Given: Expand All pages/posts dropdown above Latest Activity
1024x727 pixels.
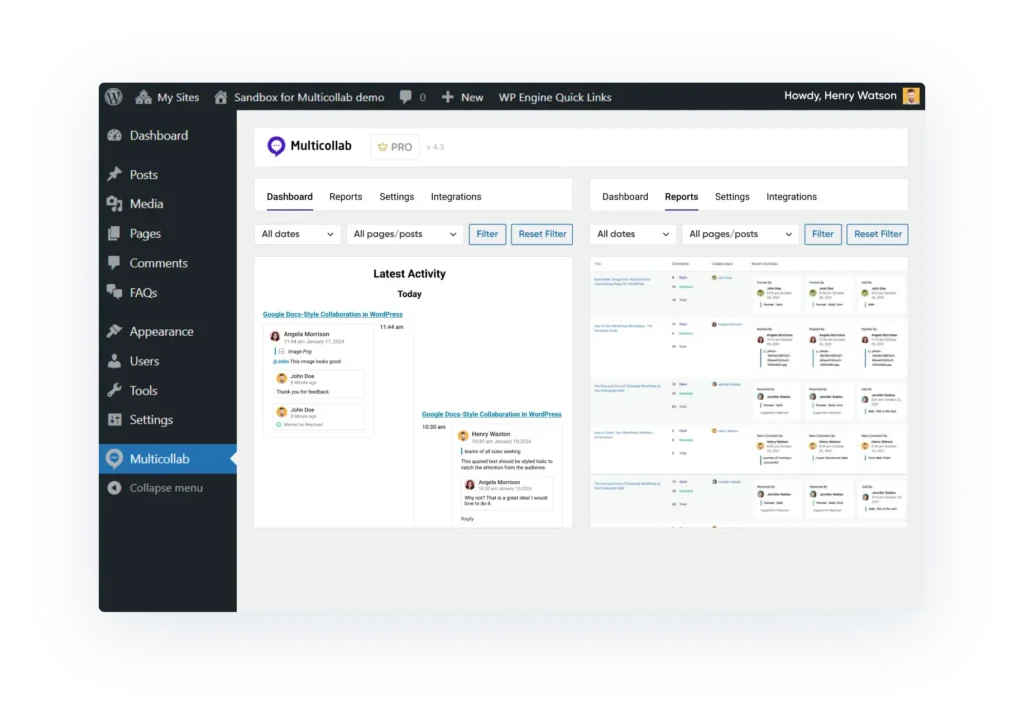Looking at the screenshot, I should [x=405, y=234].
